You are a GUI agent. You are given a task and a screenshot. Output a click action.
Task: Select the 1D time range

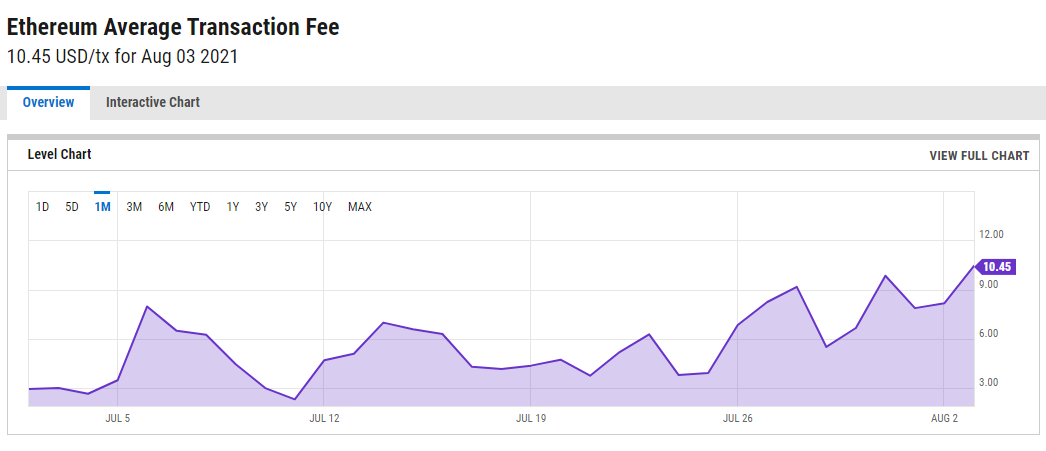43,207
